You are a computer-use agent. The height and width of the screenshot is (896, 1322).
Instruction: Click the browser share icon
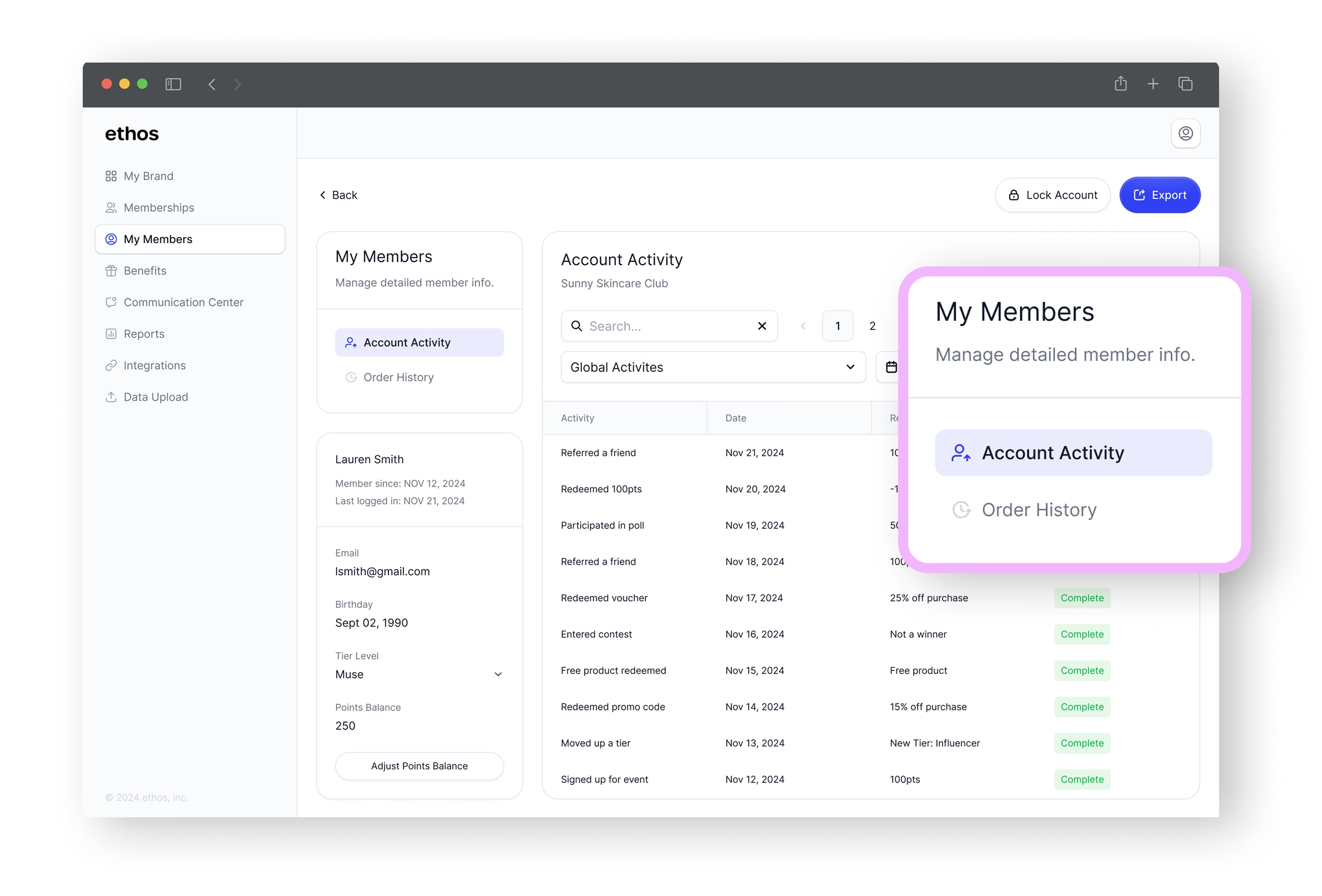[x=1120, y=84]
